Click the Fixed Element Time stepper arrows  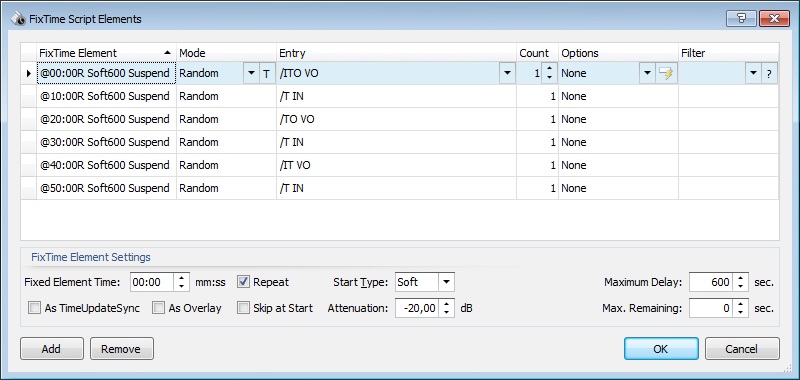tap(181, 282)
